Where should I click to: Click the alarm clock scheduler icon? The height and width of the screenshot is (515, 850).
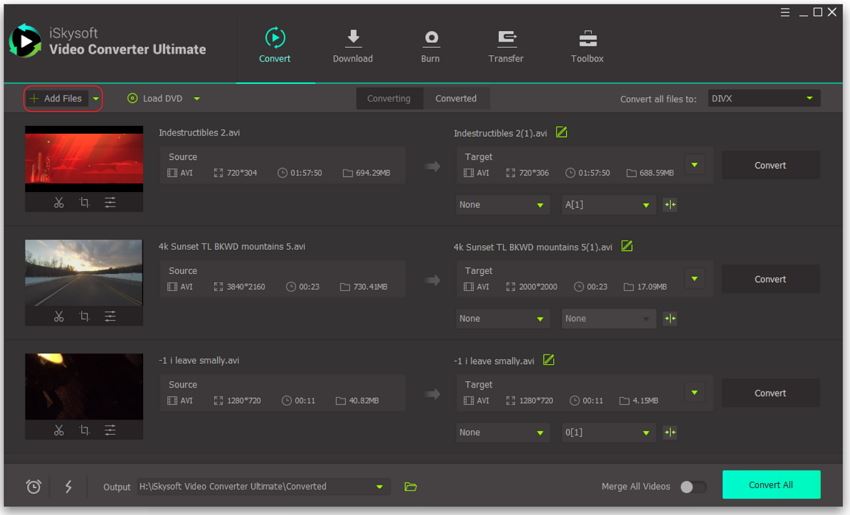33,487
